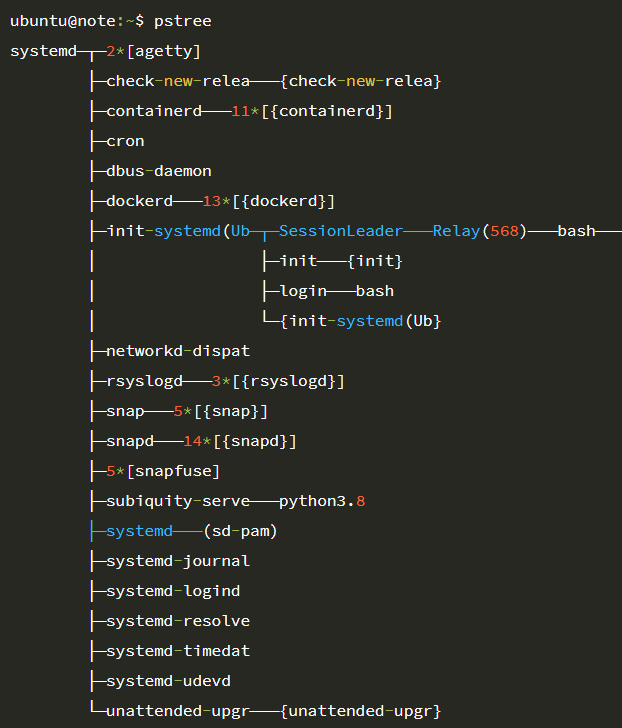Image resolution: width=622 pixels, height=728 pixels.
Task: Click the "unattended-upgr" process name
Action: click(x=178, y=711)
